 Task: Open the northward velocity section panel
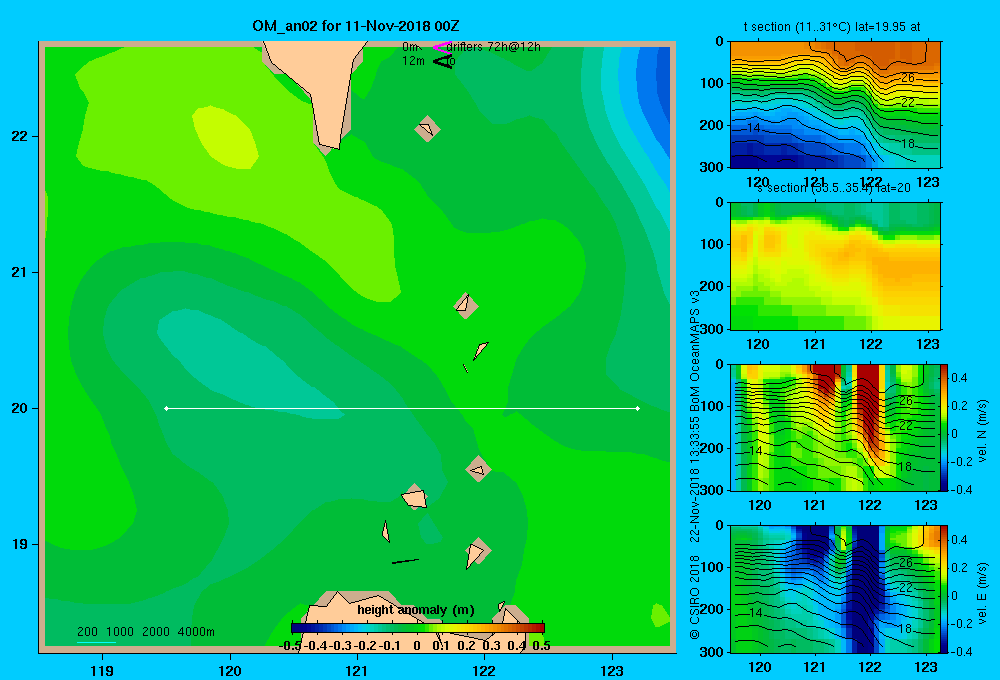(835, 427)
